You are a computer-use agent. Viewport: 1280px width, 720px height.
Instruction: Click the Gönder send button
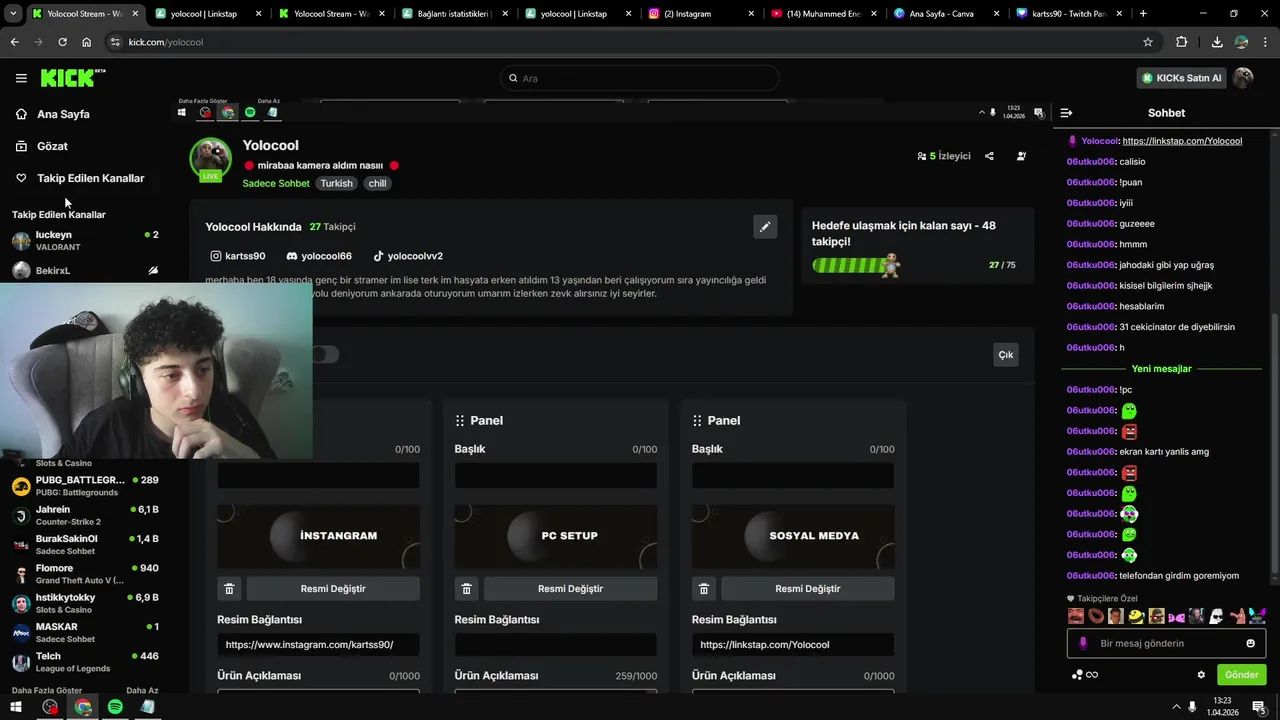1241,675
